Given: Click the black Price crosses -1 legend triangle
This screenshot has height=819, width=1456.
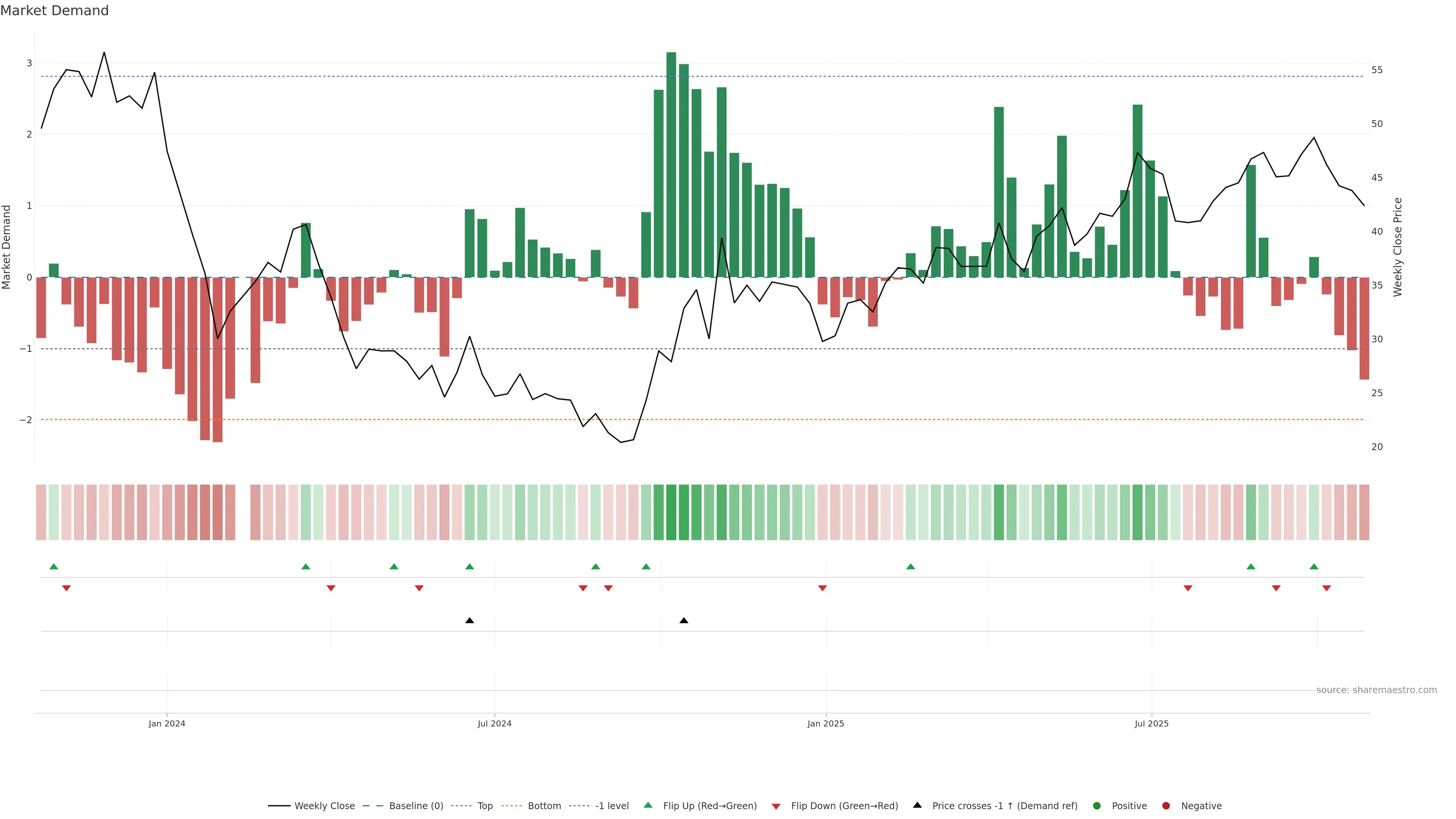Looking at the screenshot, I should point(917,805).
